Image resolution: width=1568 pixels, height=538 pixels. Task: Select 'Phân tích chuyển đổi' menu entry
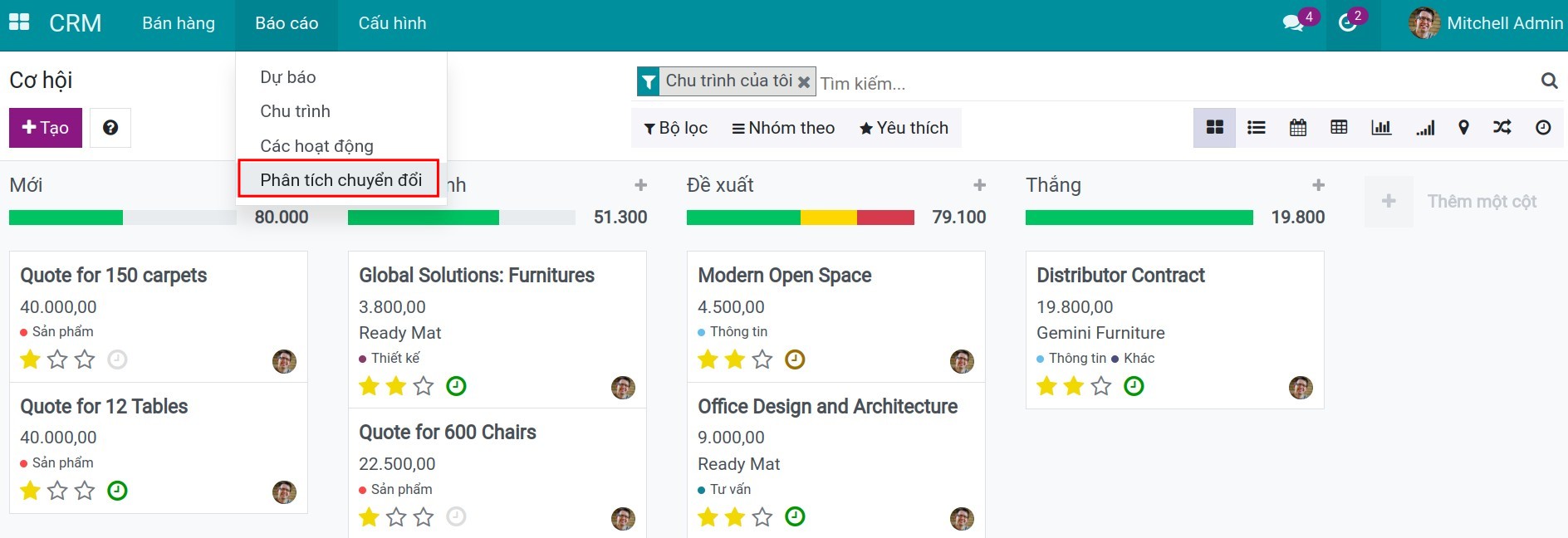click(x=341, y=180)
